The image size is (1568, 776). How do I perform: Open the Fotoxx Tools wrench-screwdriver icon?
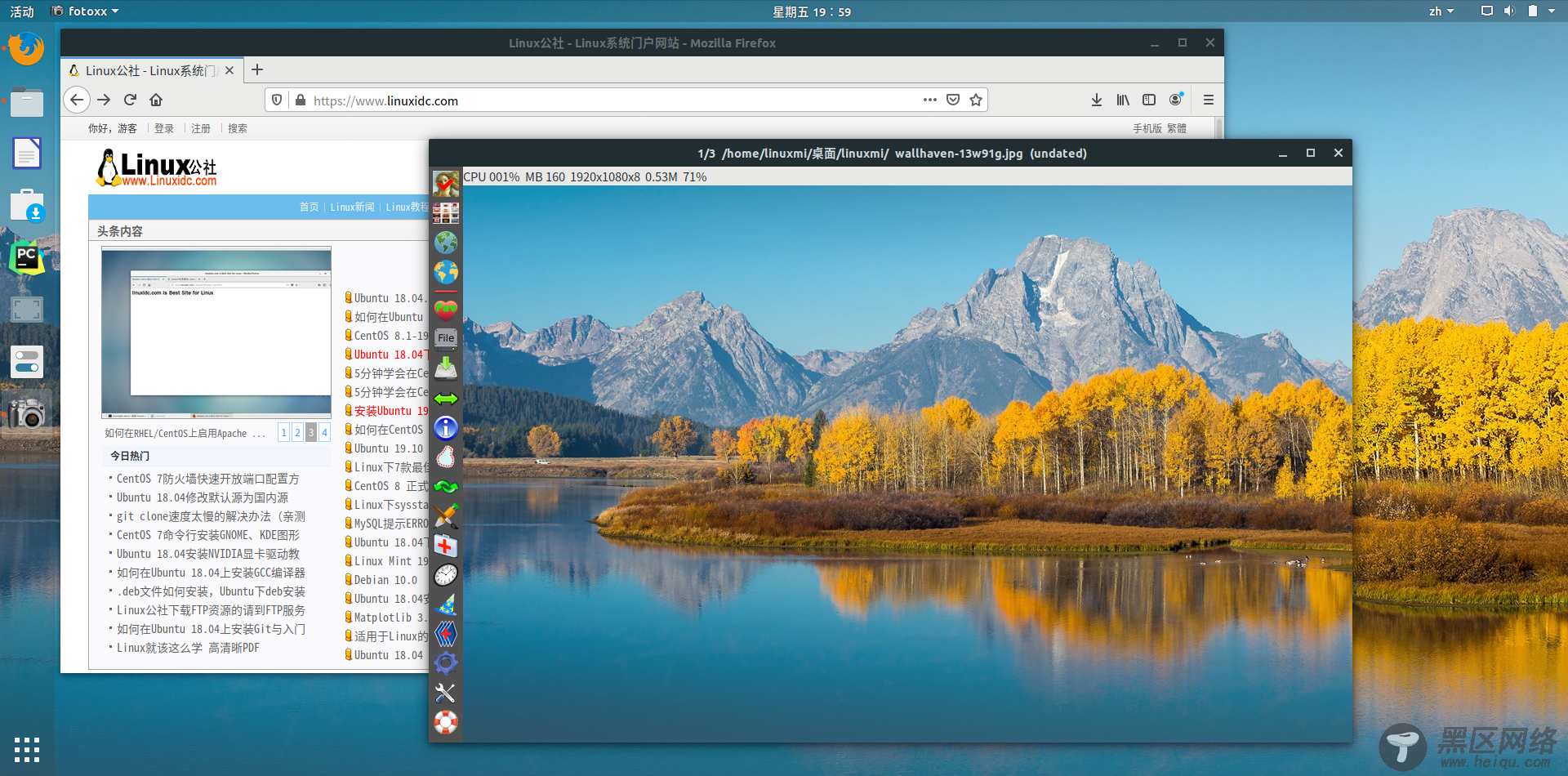point(446,693)
